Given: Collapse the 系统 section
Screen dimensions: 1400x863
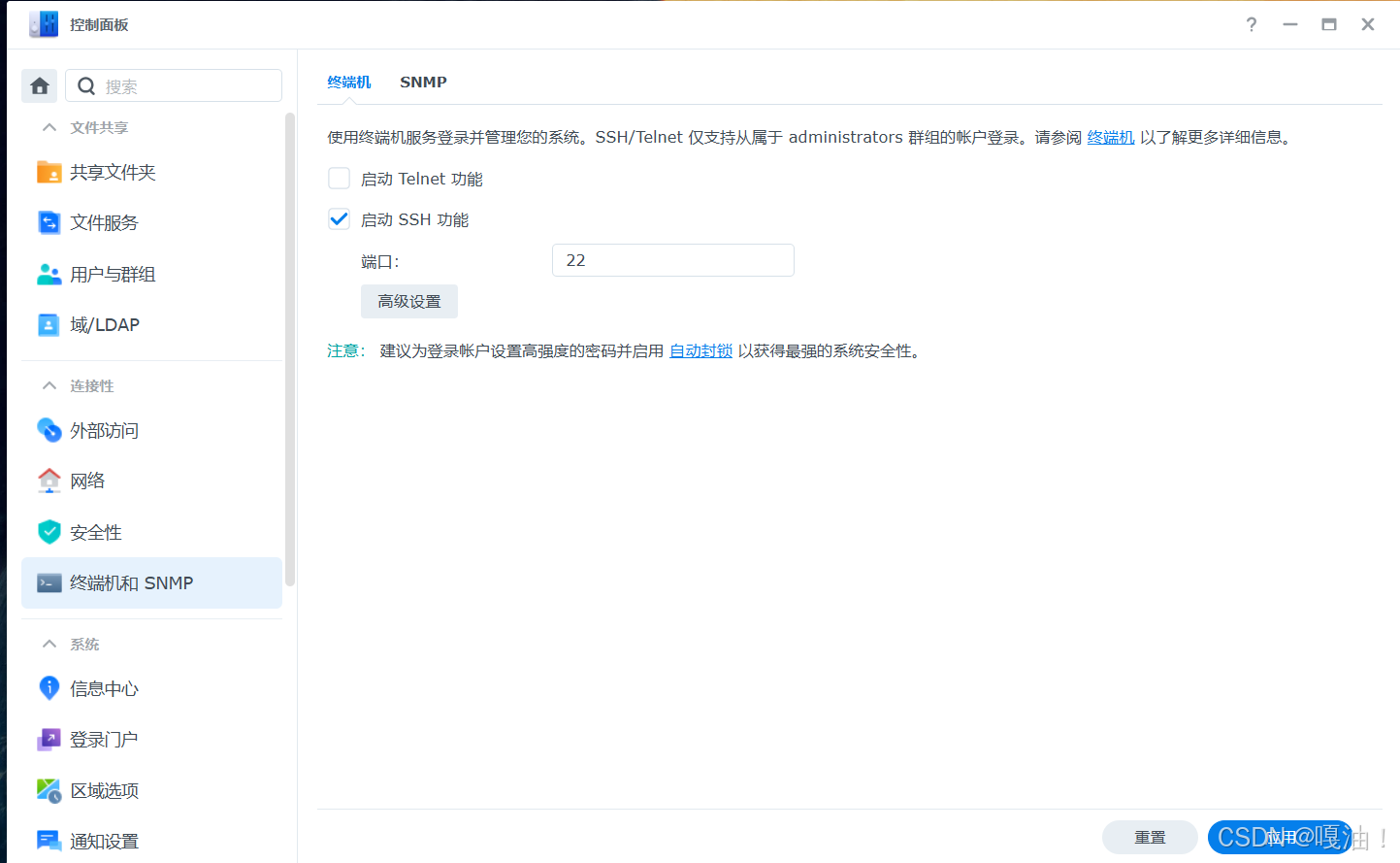Looking at the screenshot, I should [49, 644].
